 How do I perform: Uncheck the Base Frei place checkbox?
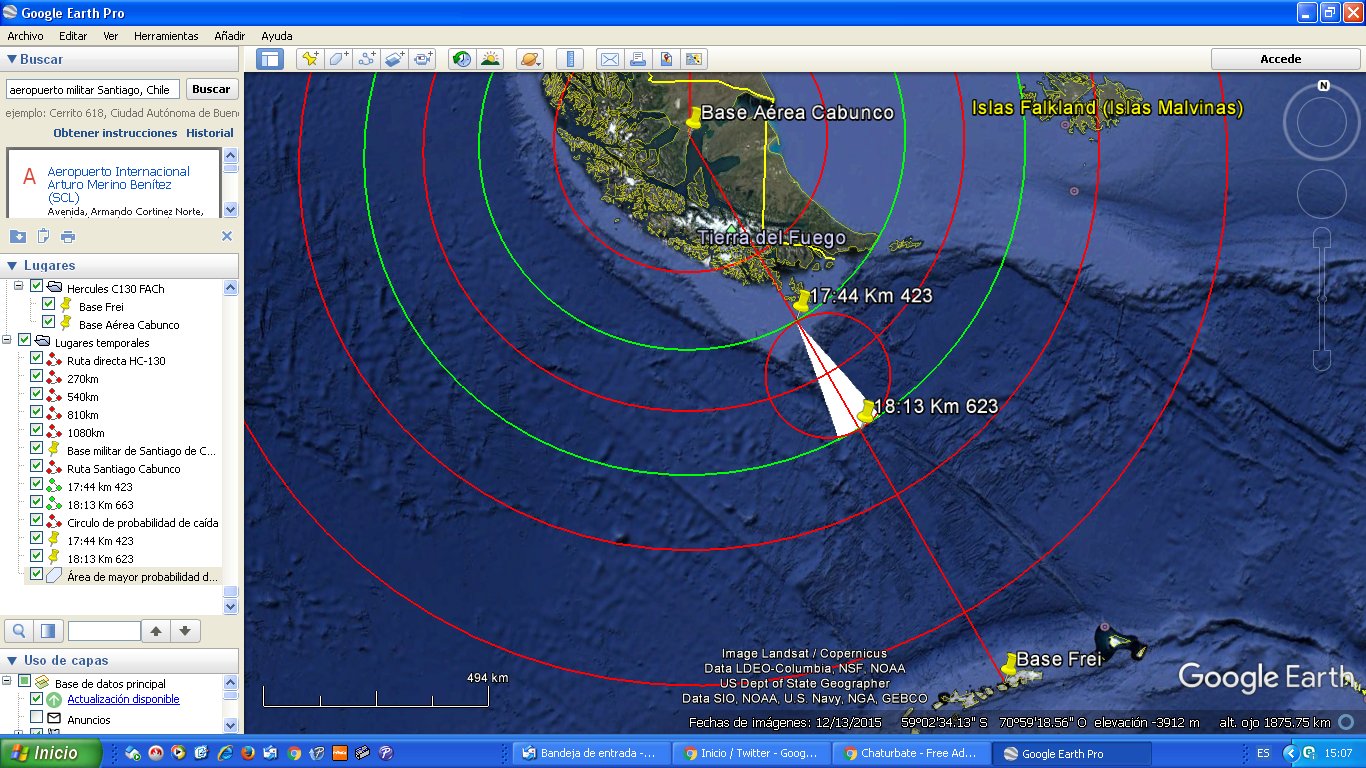point(49,305)
